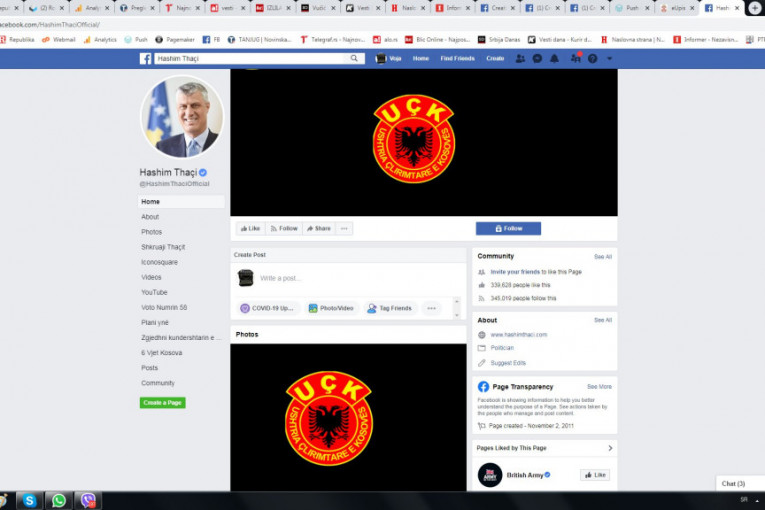The image size is (765, 510).
Task: Open WhatsApp from the taskbar
Action: click(x=59, y=500)
